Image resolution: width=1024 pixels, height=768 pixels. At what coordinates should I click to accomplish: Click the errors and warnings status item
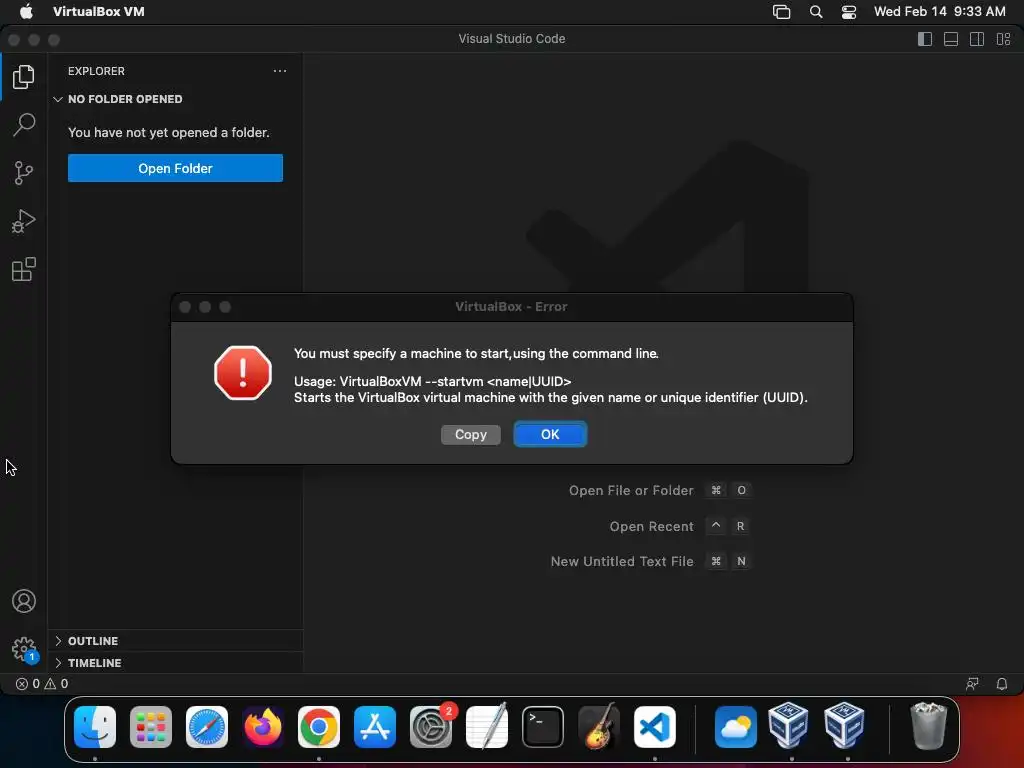42,684
